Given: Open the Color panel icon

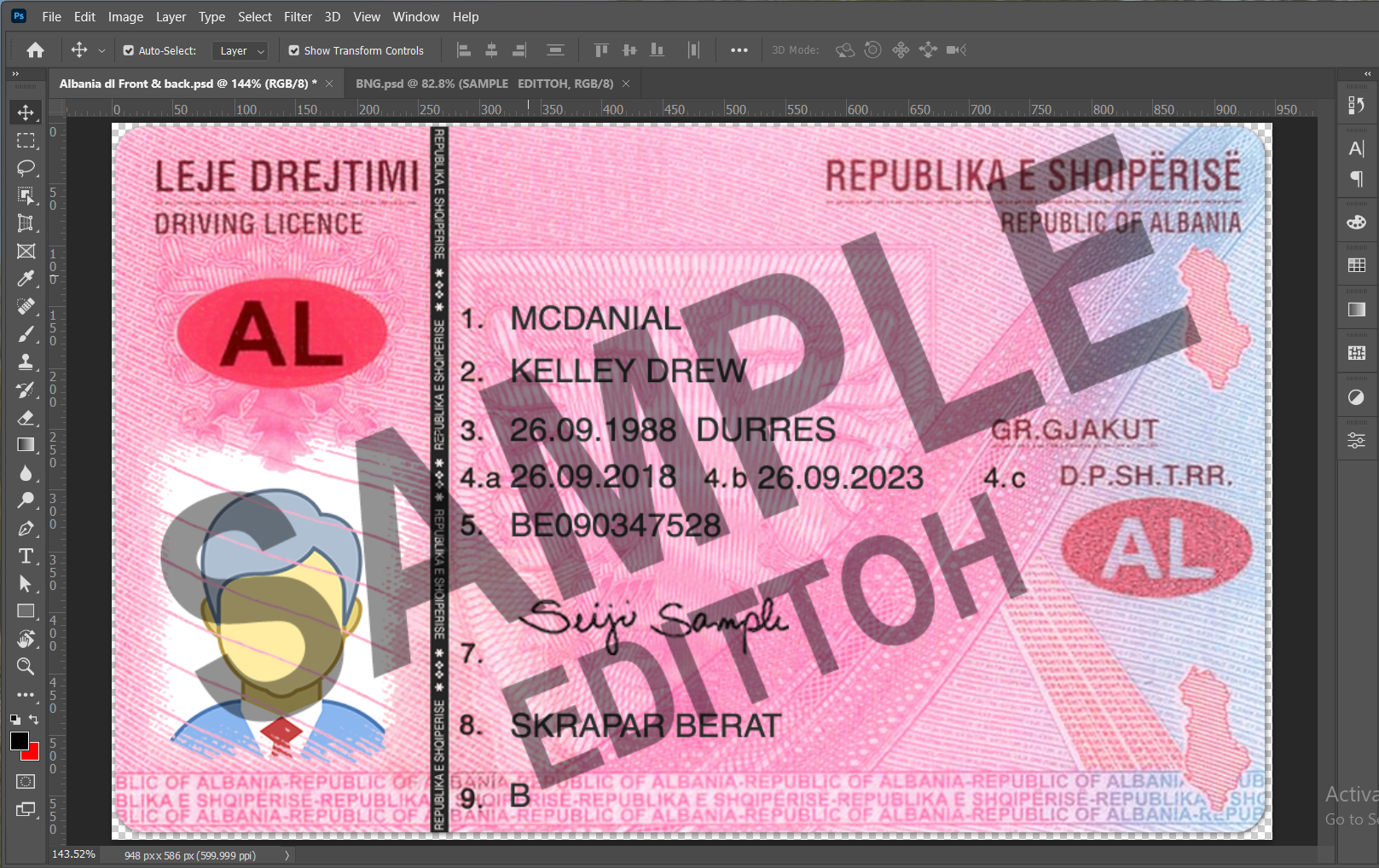Looking at the screenshot, I should (1356, 223).
